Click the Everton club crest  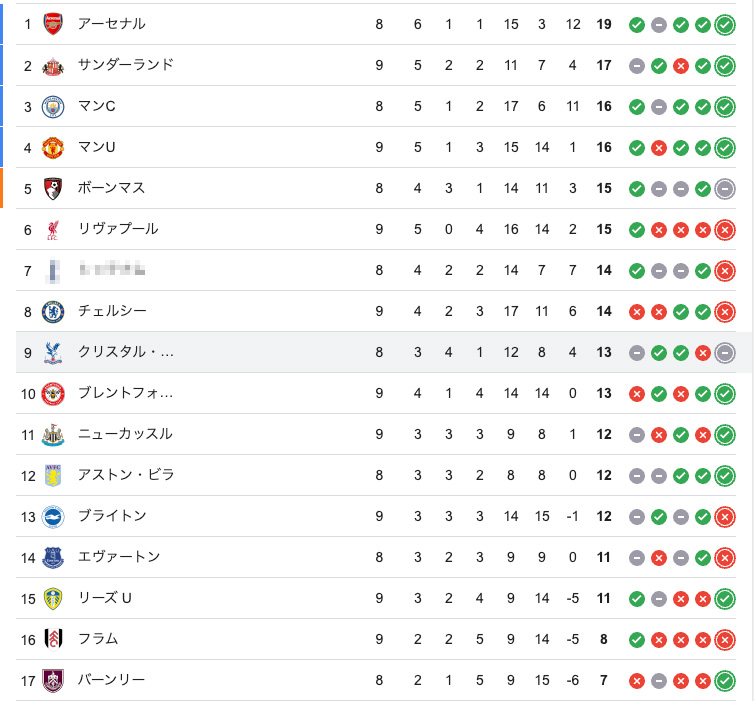pos(53,558)
